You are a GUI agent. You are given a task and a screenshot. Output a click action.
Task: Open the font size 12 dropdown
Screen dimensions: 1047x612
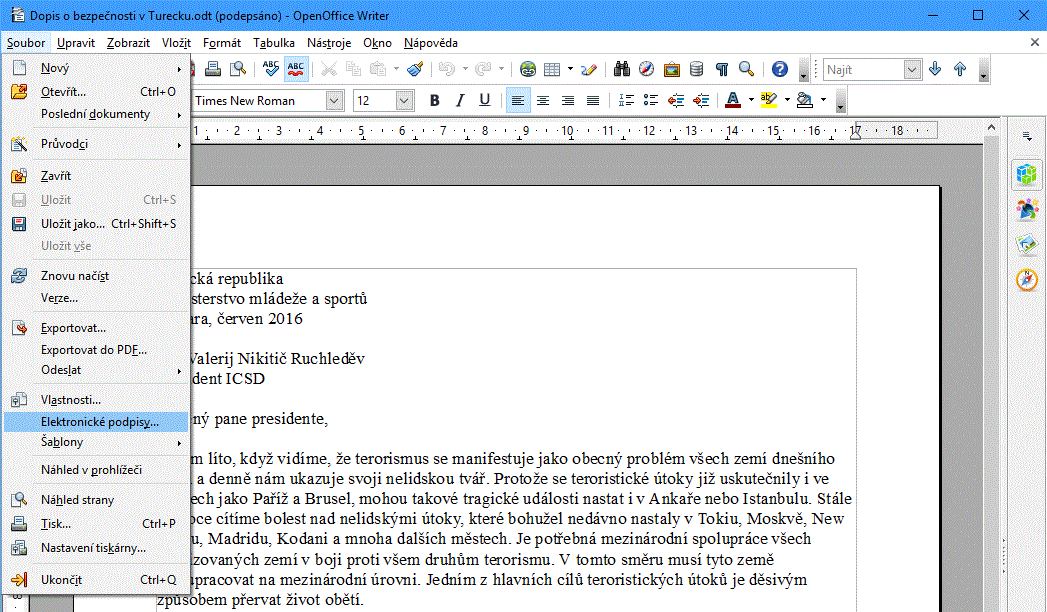(404, 101)
